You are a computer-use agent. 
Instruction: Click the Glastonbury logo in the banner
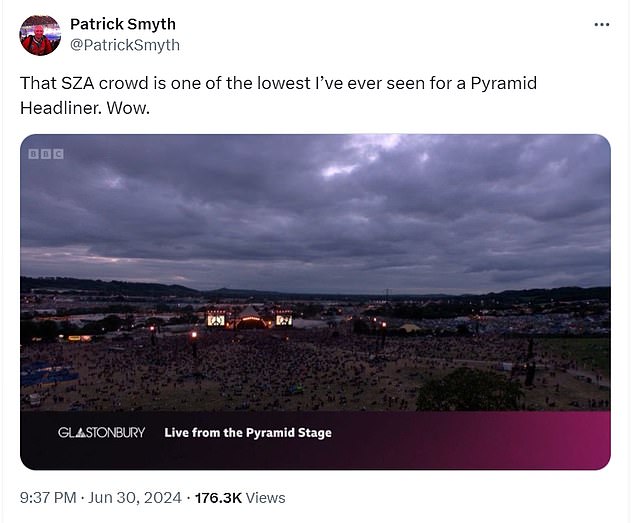click(101, 433)
